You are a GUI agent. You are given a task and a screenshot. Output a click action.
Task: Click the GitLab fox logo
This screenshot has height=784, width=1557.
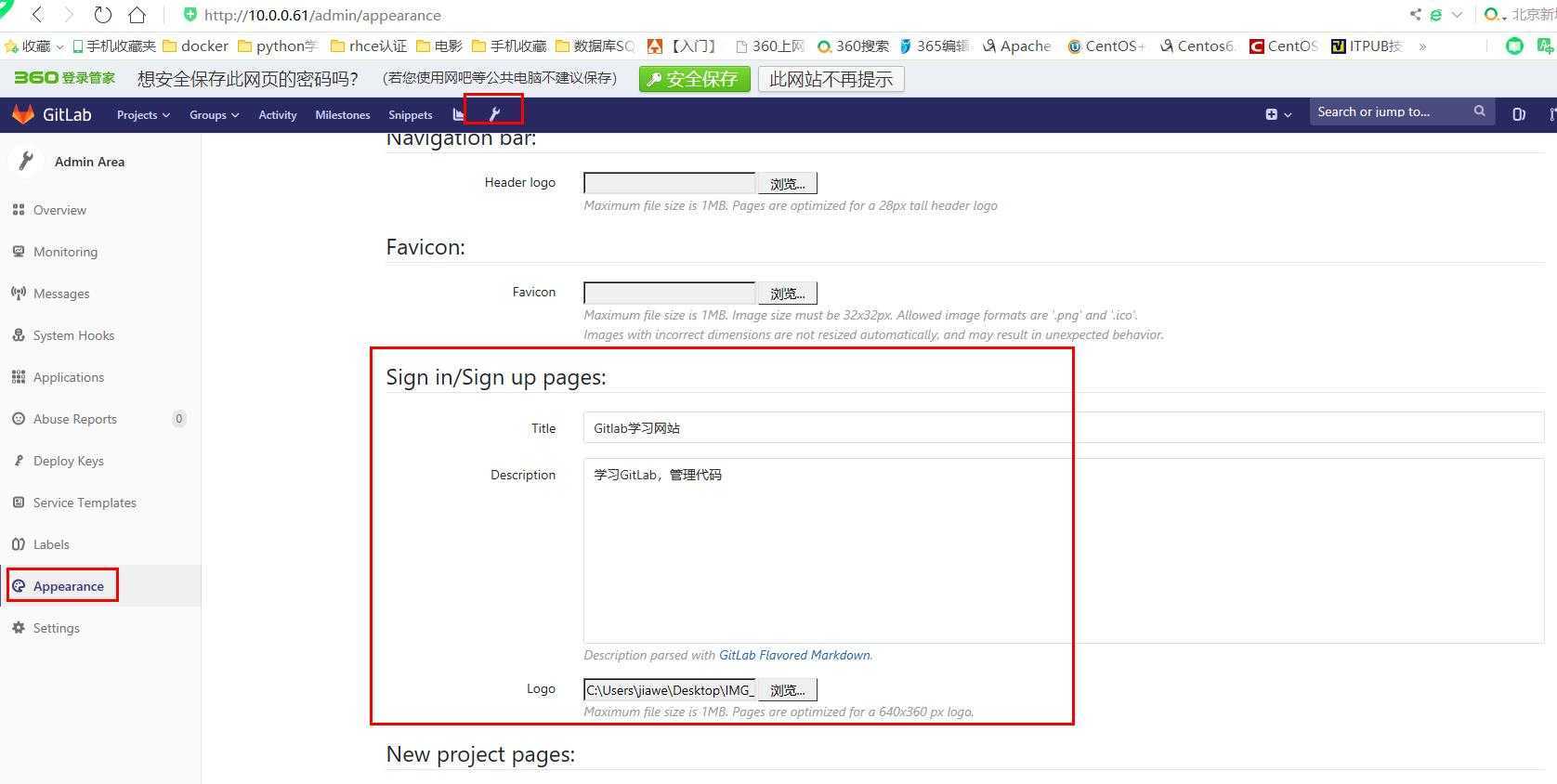23,114
